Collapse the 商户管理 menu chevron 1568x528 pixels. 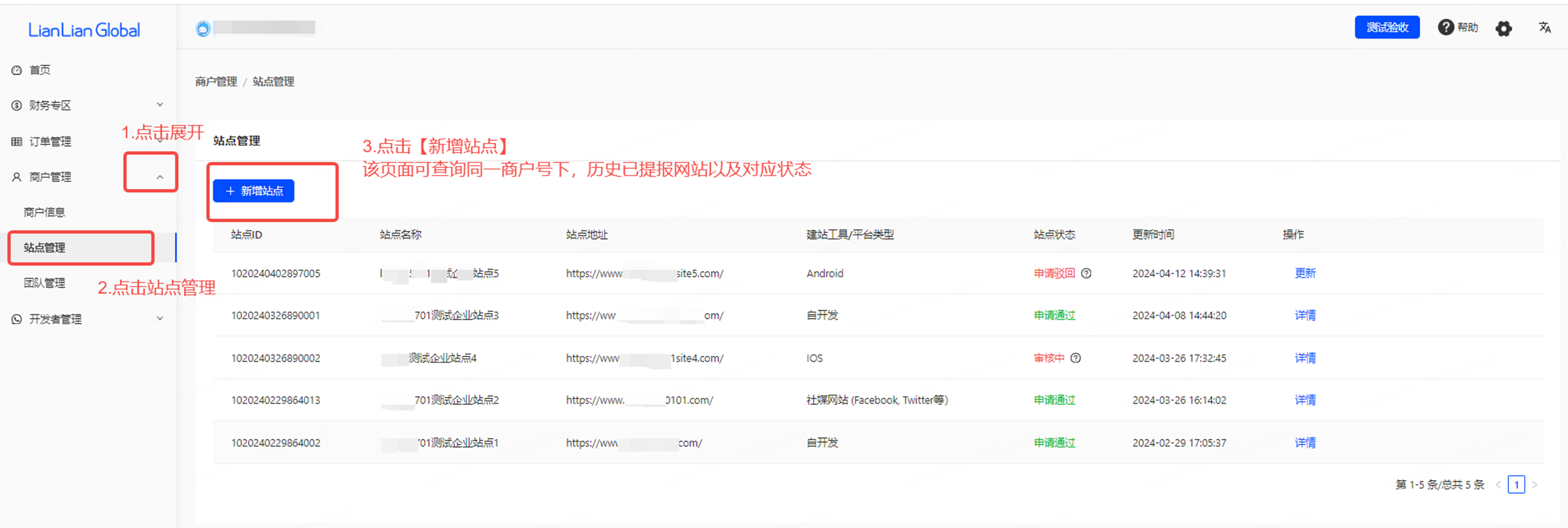click(160, 176)
